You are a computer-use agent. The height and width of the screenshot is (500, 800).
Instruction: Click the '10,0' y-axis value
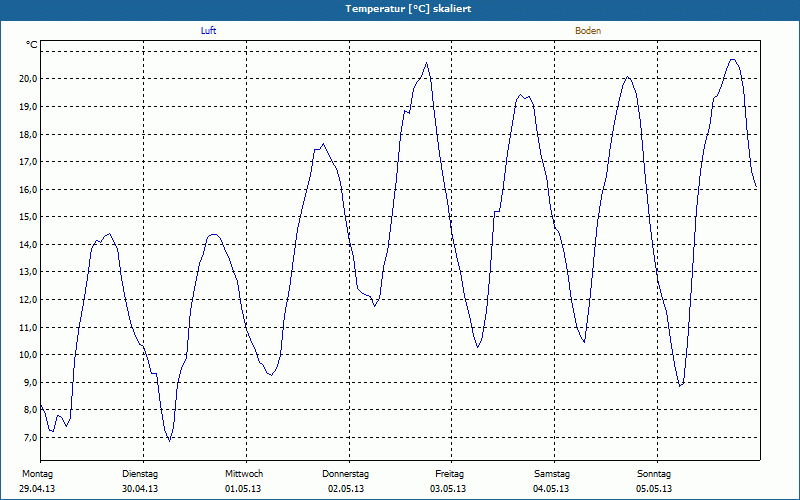pyautogui.click(x=28, y=355)
